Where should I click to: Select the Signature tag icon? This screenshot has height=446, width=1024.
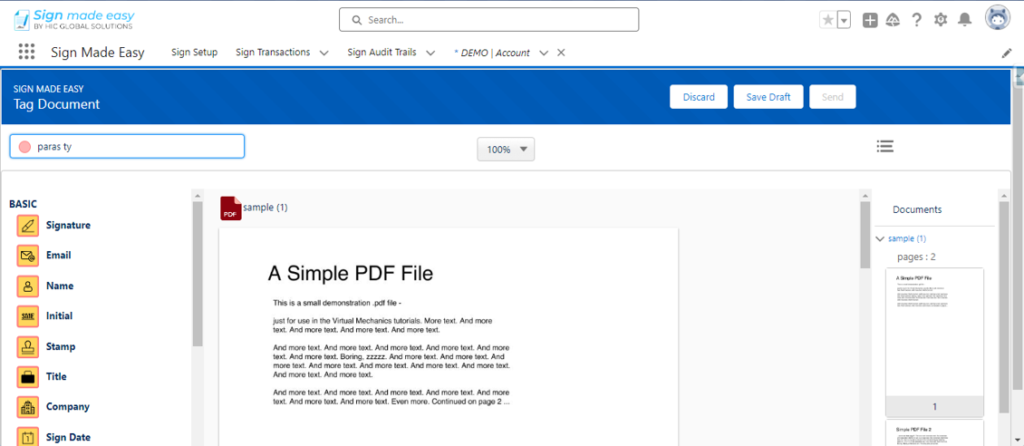point(27,225)
